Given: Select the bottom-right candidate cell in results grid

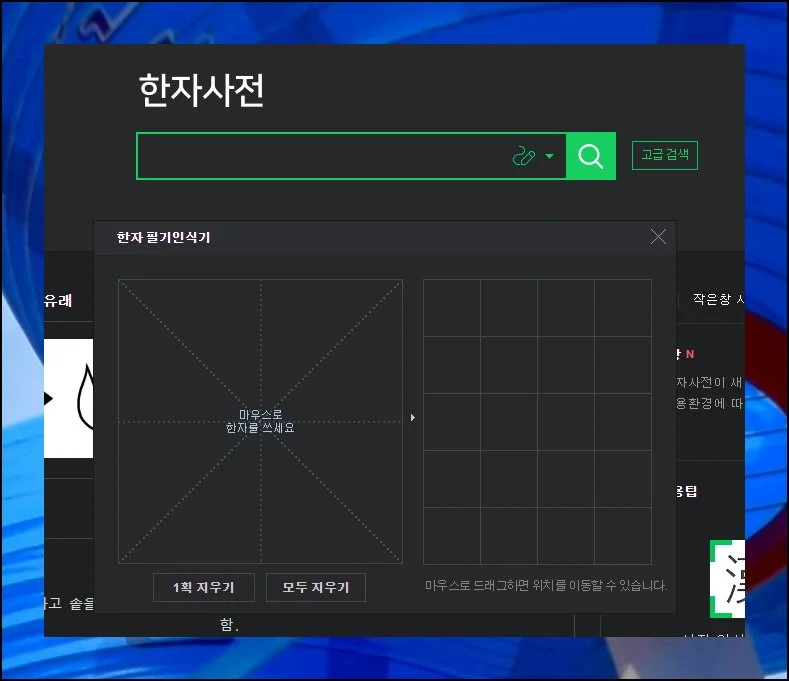Looking at the screenshot, I should (x=622, y=535).
